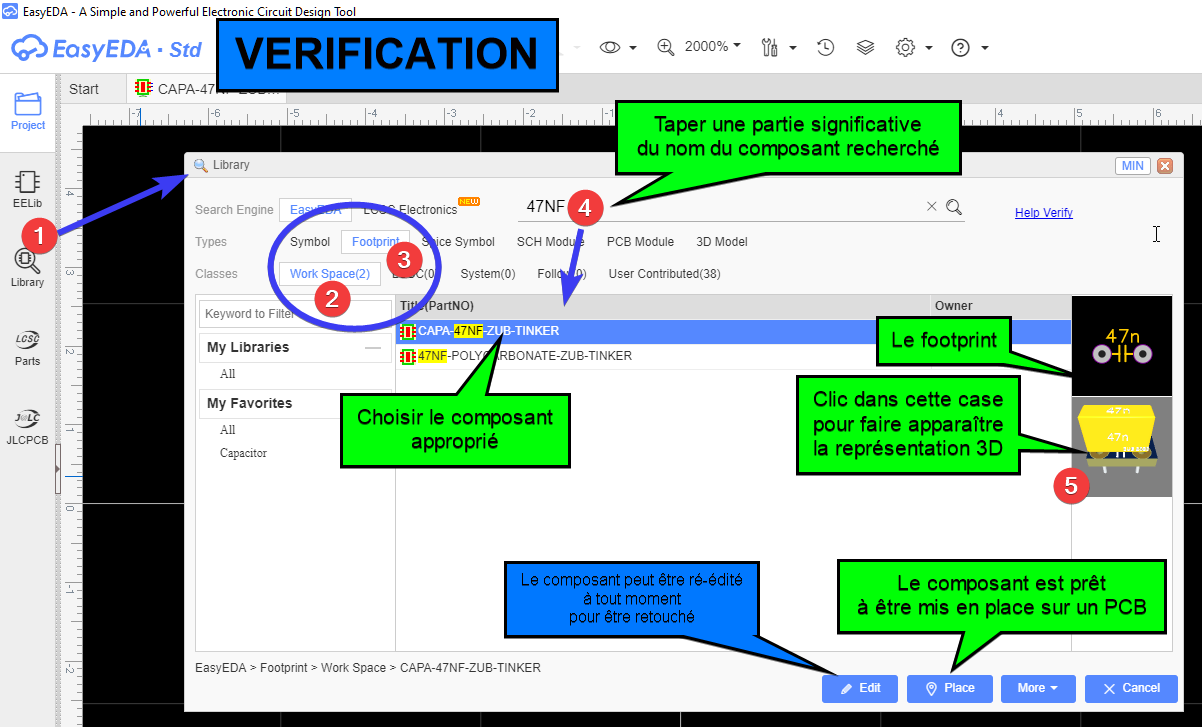
Task: Close the Library dialog
Action: (x=1165, y=166)
